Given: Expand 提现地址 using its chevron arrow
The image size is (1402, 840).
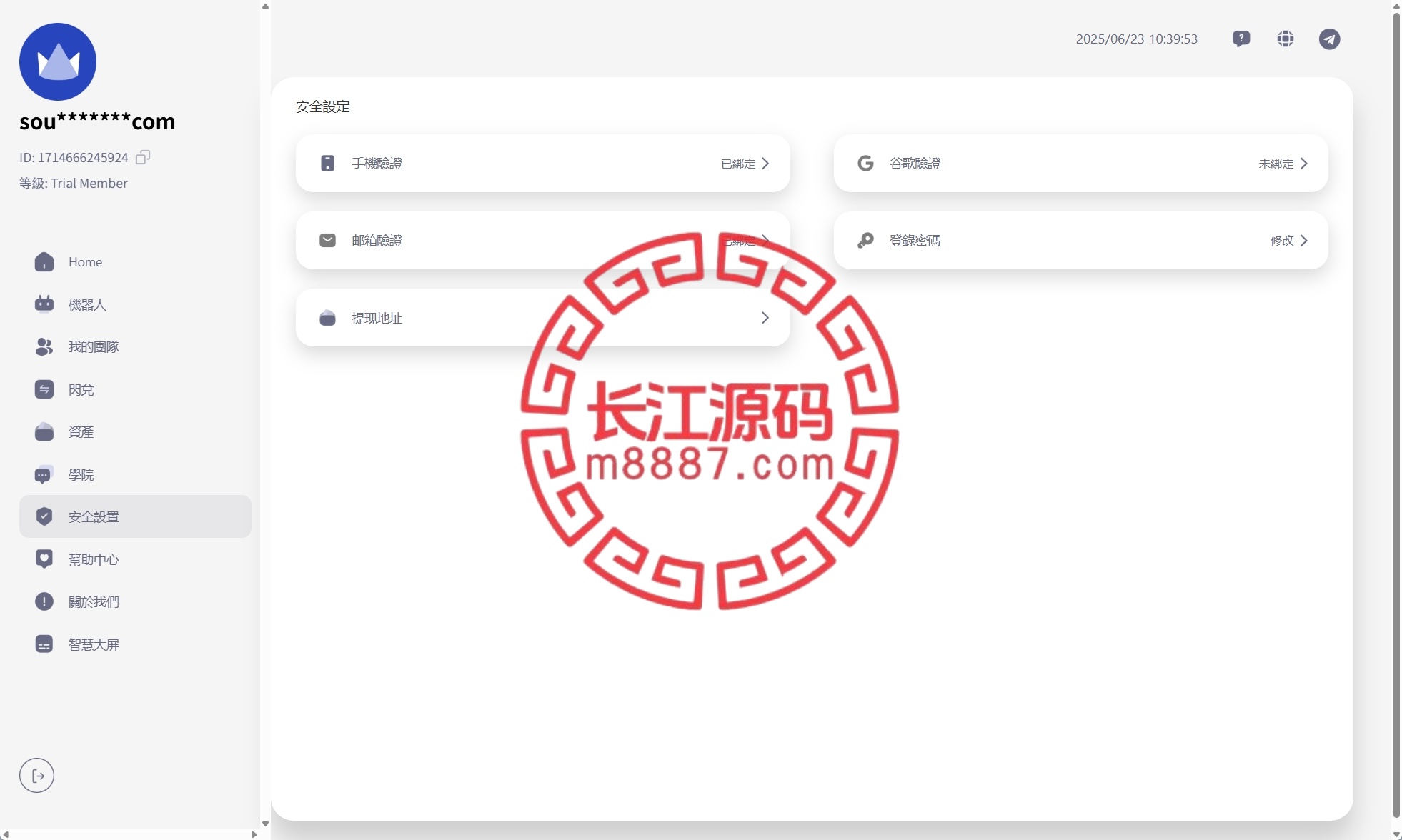Looking at the screenshot, I should coord(765,318).
